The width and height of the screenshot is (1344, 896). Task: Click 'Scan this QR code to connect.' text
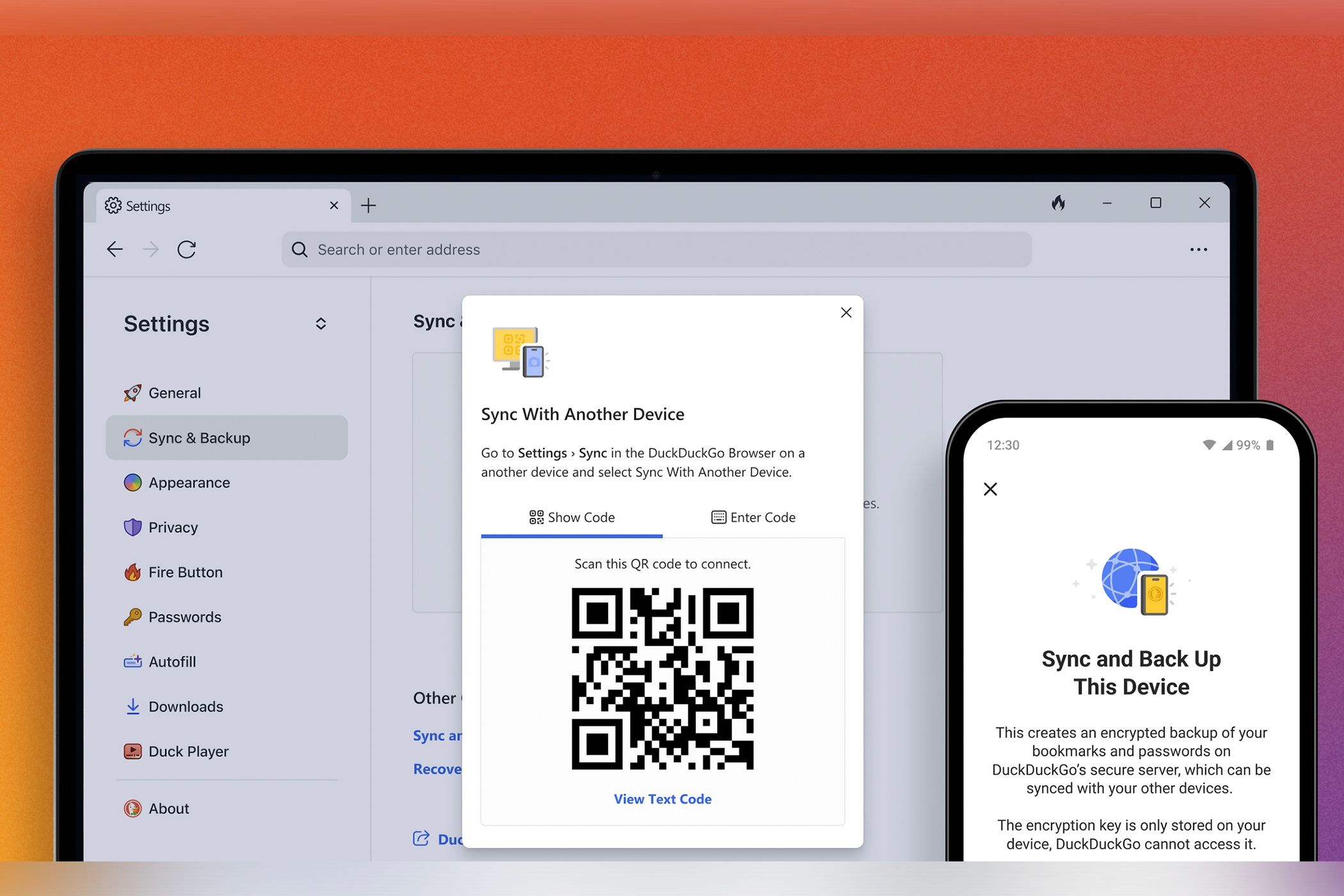pyautogui.click(x=662, y=564)
